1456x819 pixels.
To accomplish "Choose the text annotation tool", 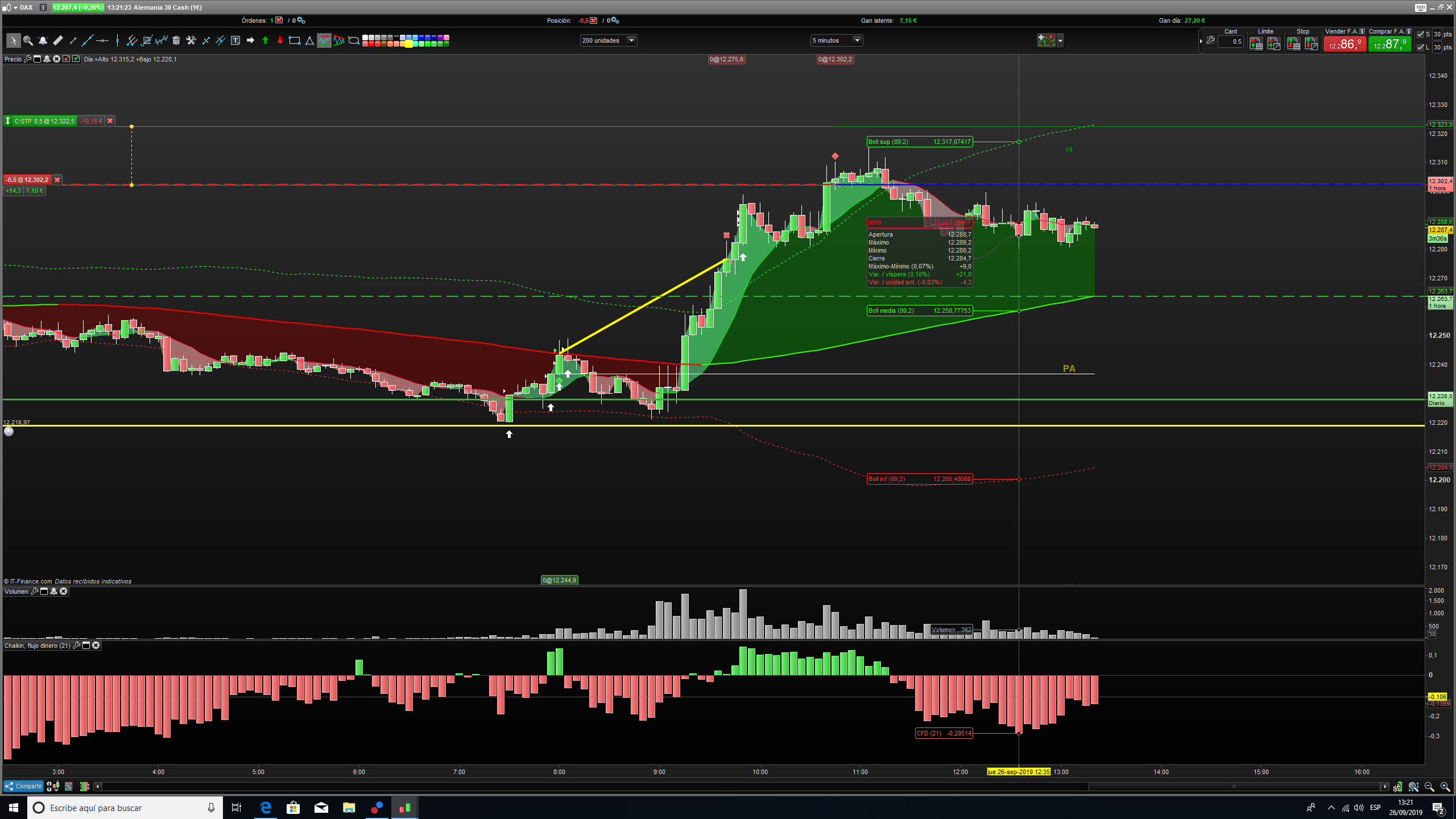I will pos(235,40).
